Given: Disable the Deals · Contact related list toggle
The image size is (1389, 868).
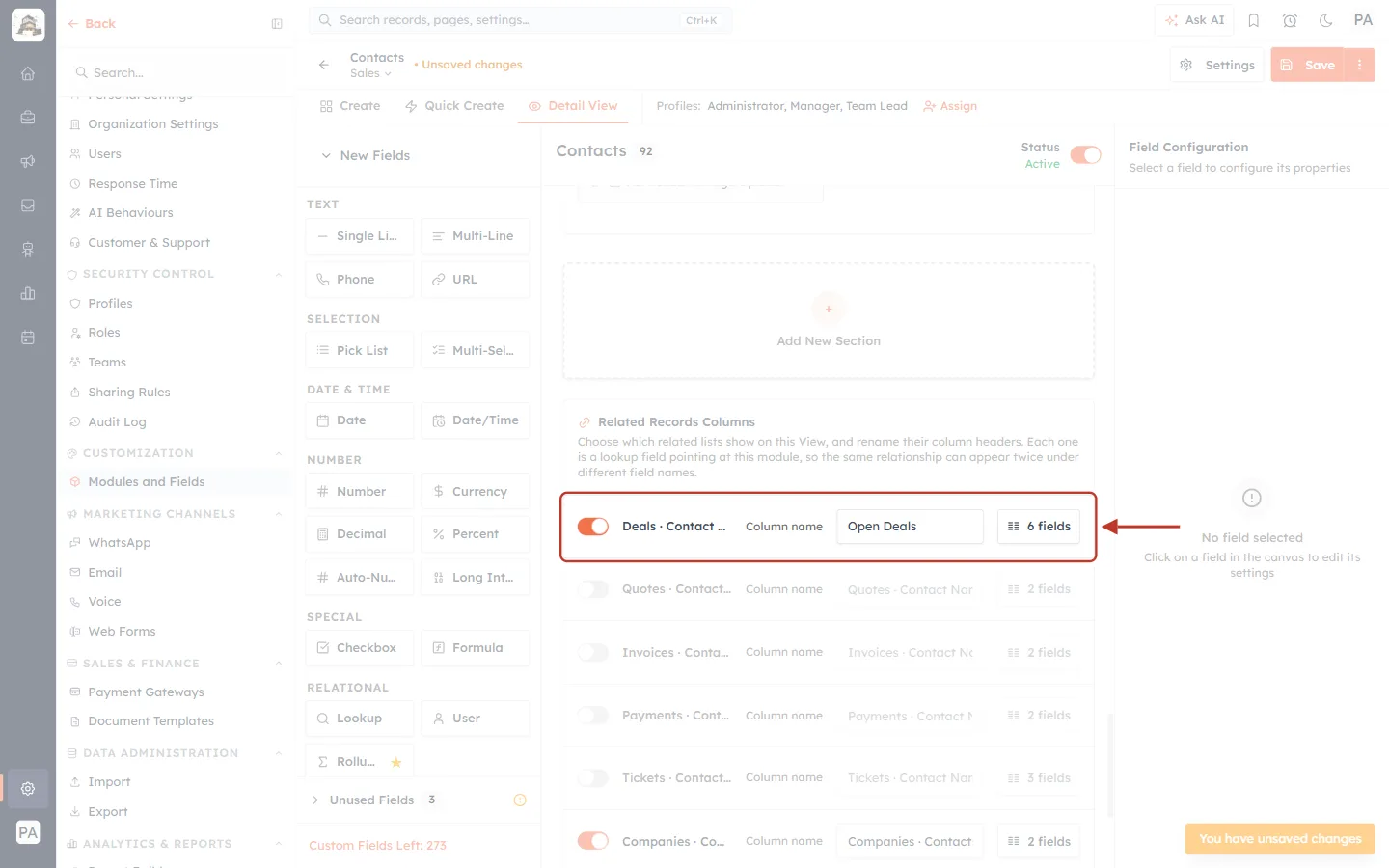Looking at the screenshot, I should click(593, 527).
